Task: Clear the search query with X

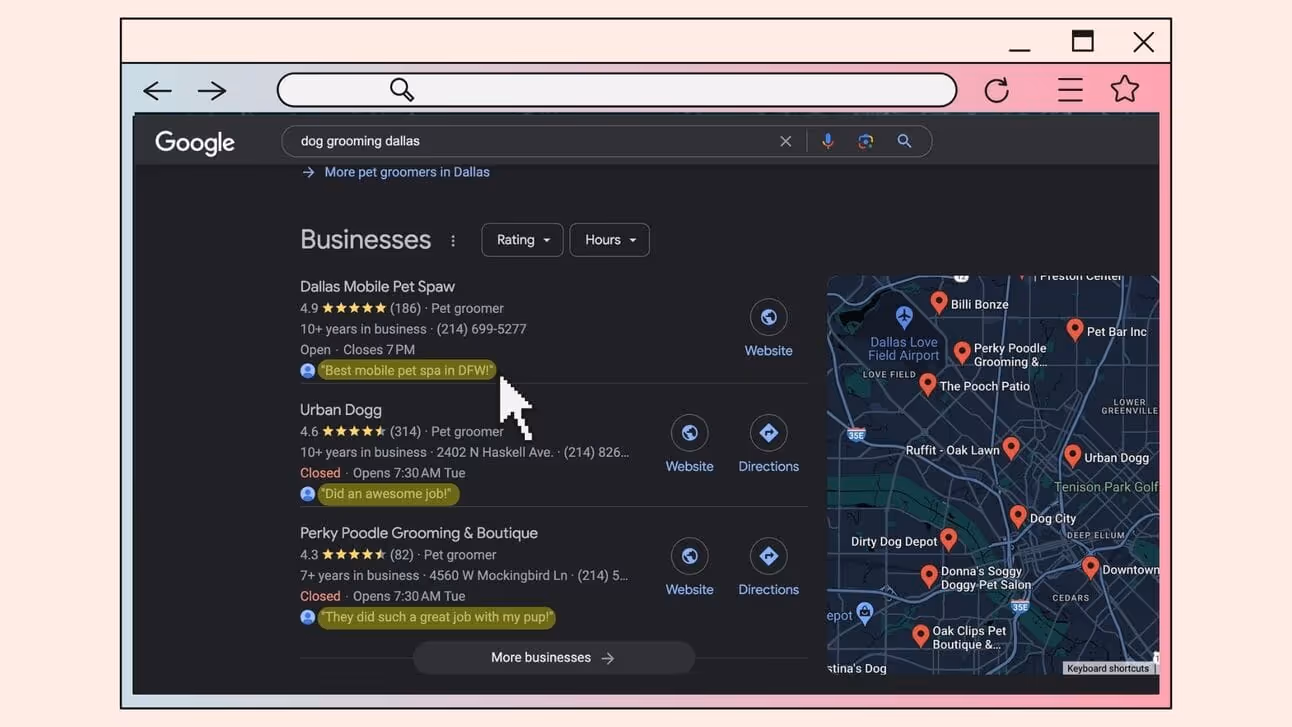Action: point(786,142)
